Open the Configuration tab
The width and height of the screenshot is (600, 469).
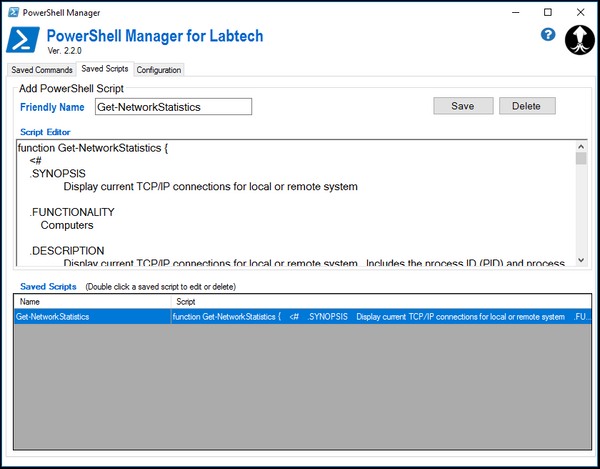click(159, 70)
